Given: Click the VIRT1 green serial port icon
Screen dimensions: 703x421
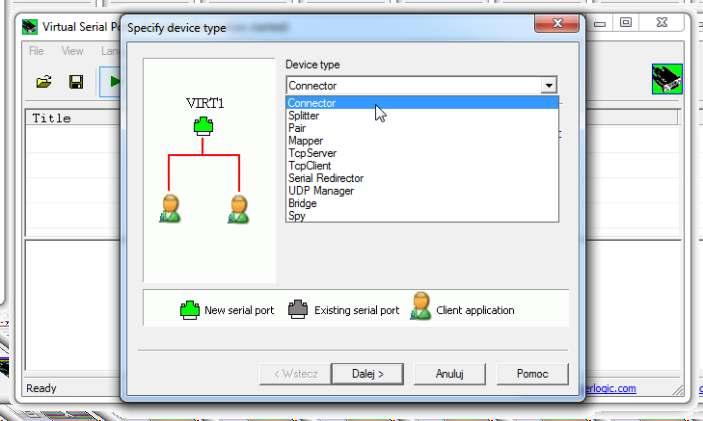Looking at the screenshot, I should 203,126.
